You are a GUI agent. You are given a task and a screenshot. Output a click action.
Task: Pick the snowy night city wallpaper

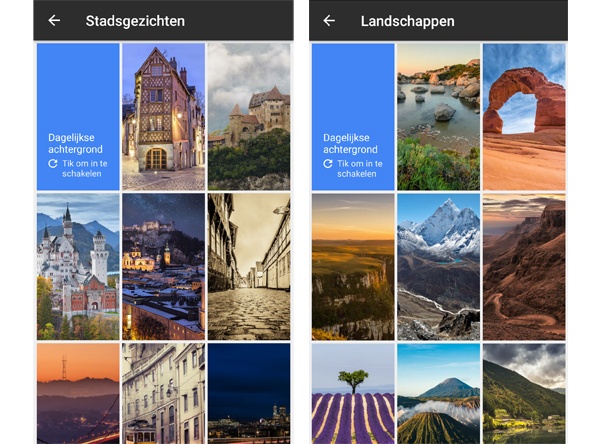coord(163,266)
